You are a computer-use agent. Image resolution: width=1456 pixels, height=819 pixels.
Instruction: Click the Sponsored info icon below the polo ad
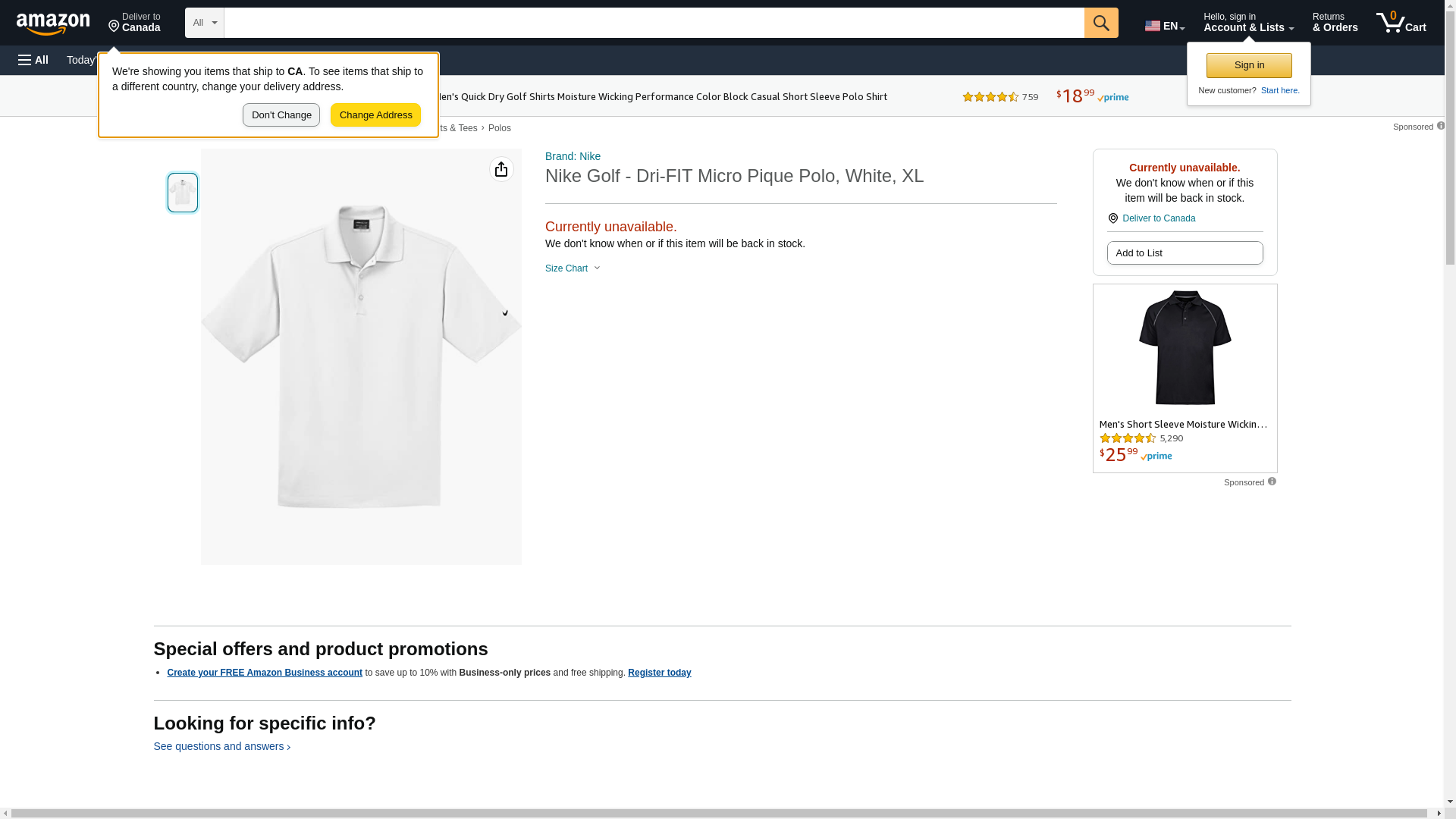pyautogui.click(x=1272, y=482)
